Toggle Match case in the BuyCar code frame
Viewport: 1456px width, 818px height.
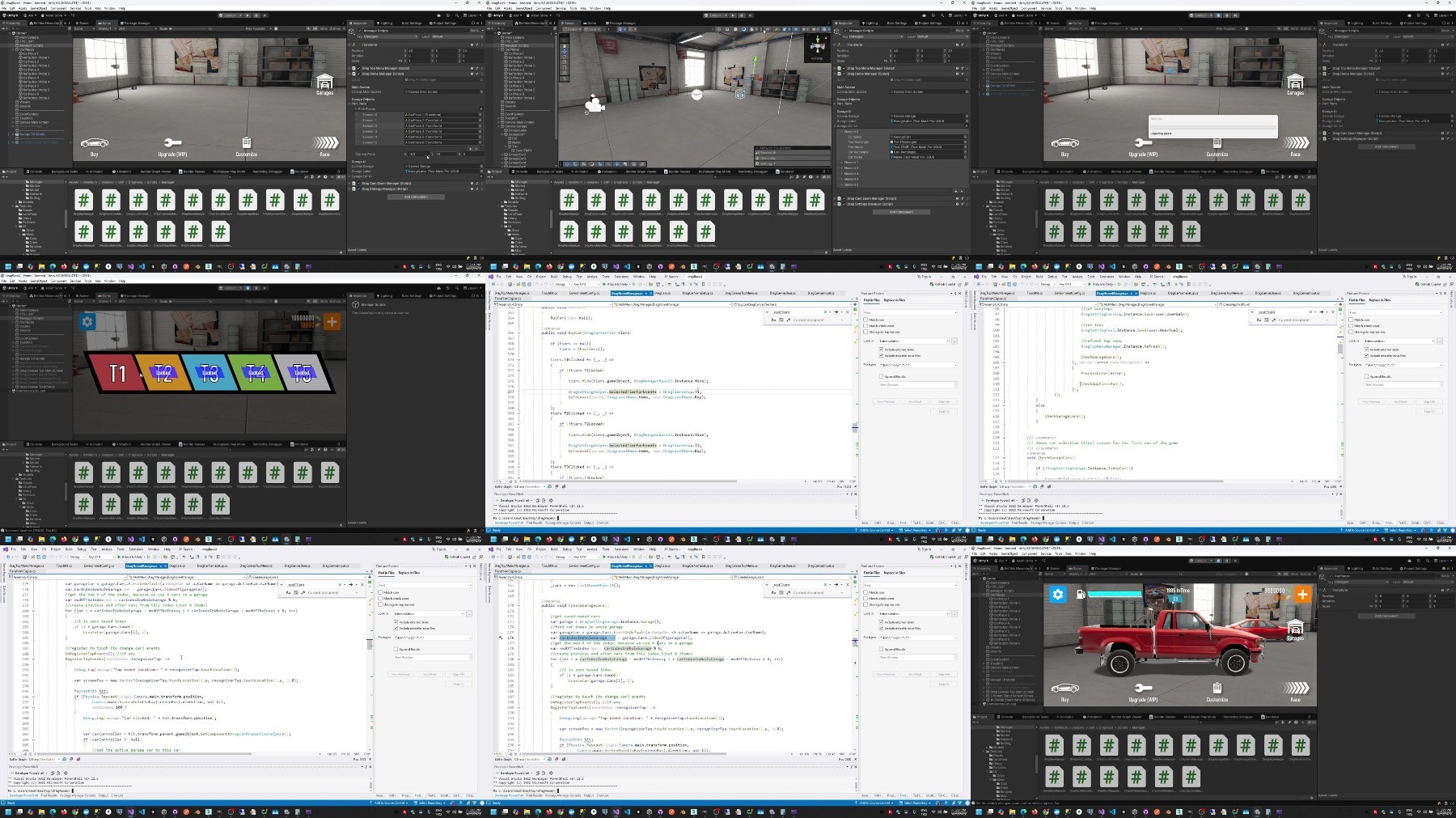point(866,320)
